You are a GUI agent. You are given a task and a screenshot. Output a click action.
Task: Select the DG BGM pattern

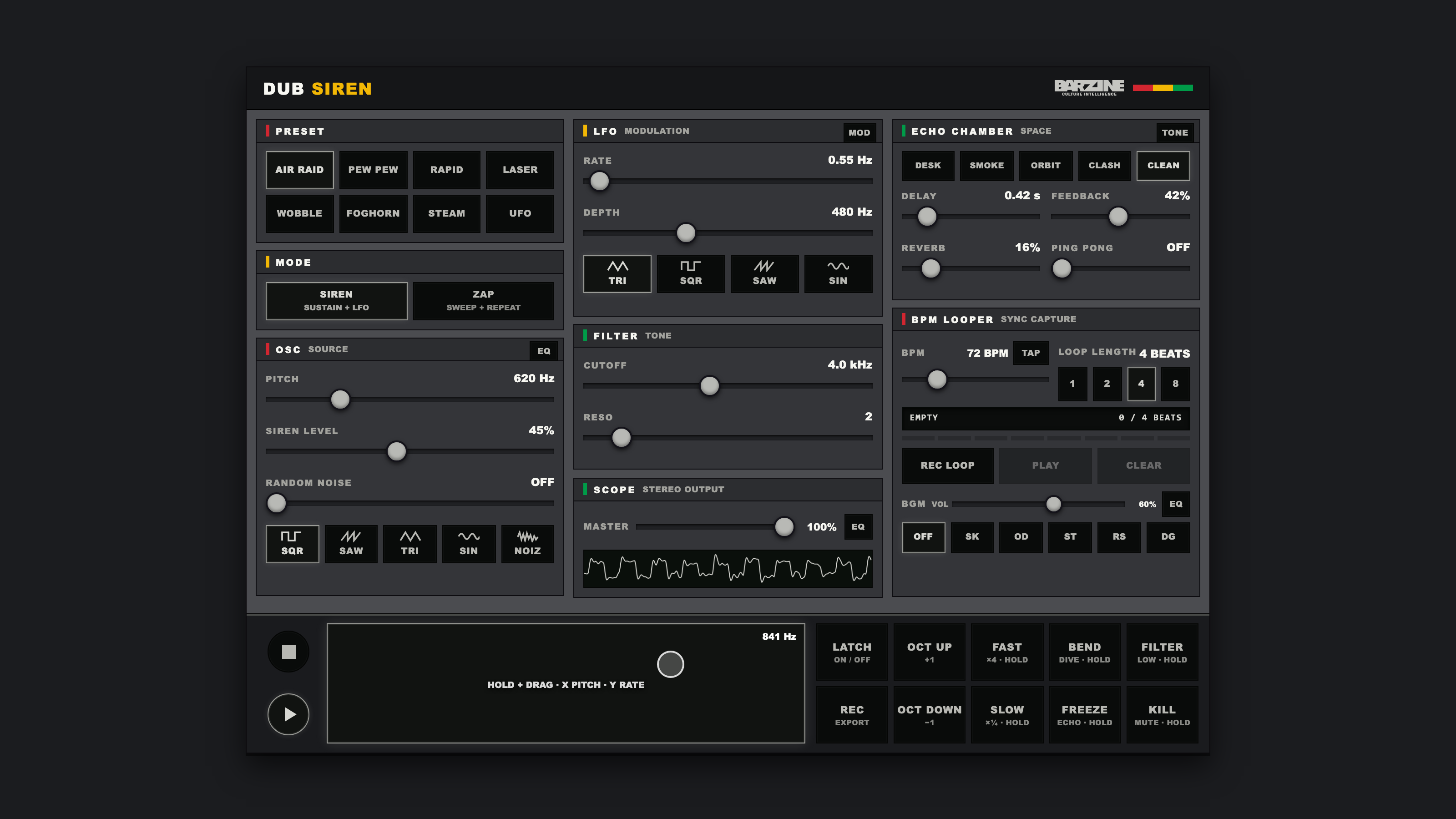pyautogui.click(x=1168, y=537)
